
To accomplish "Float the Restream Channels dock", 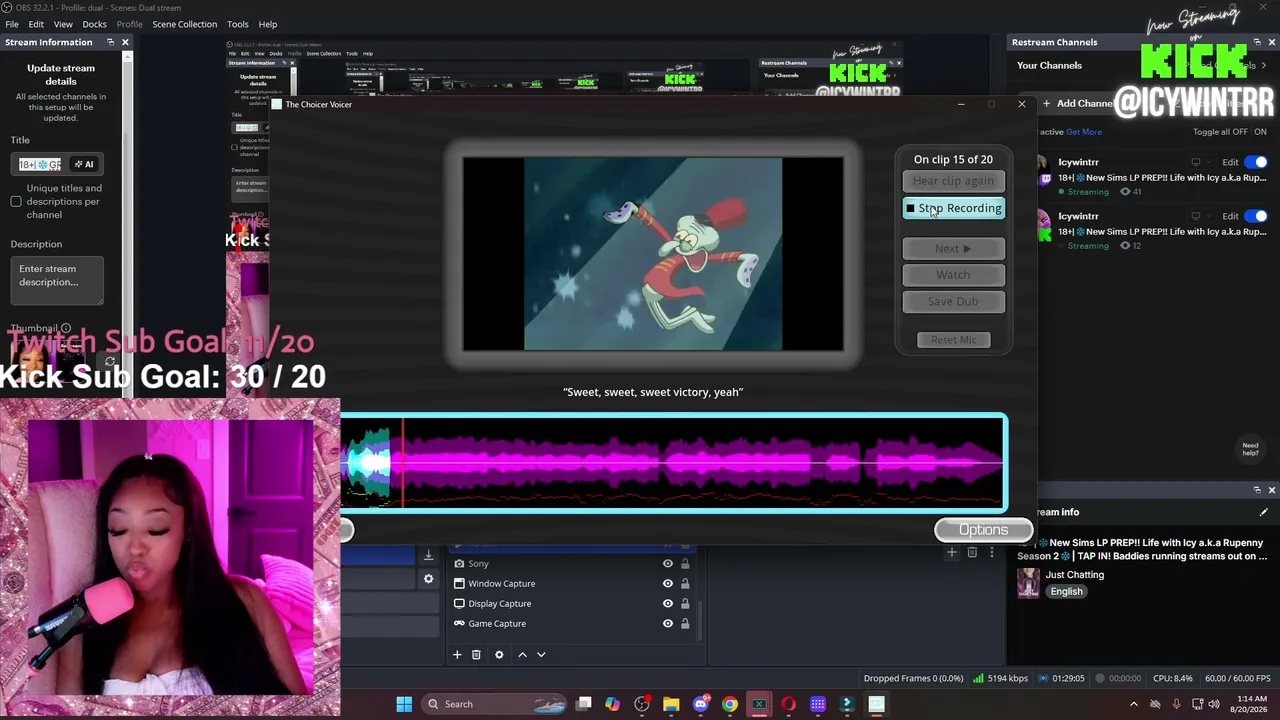I will 1257,42.
